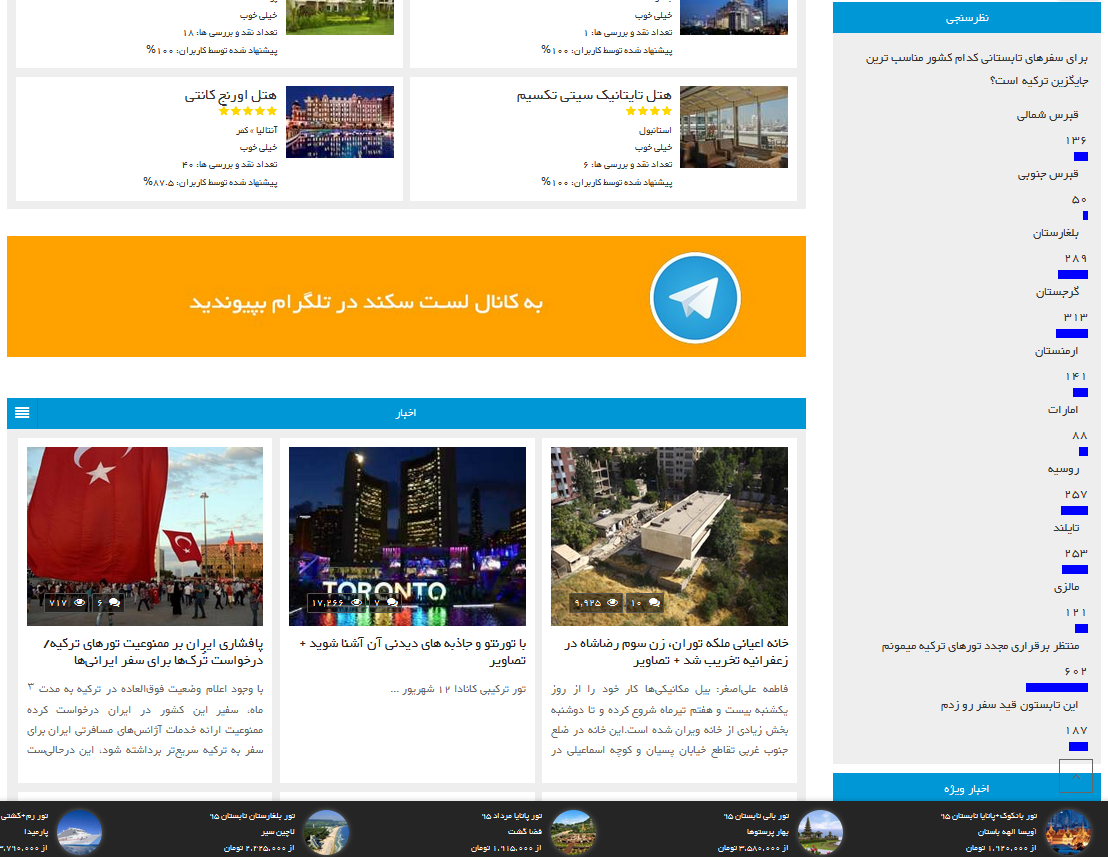Open the Pattaya Mordad tour circular icon
The width and height of the screenshot is (1108, 857).
[x=573, y=832]
